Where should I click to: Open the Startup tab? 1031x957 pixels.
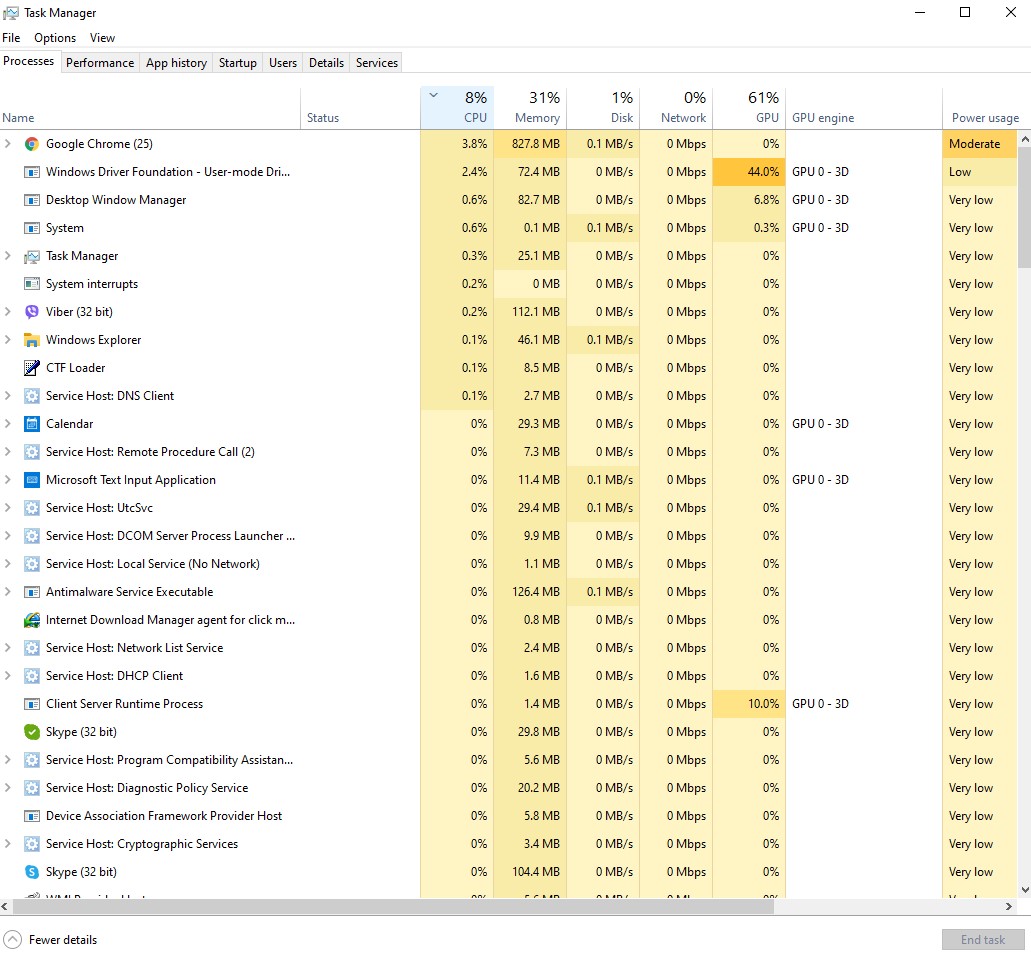(238, 63)
